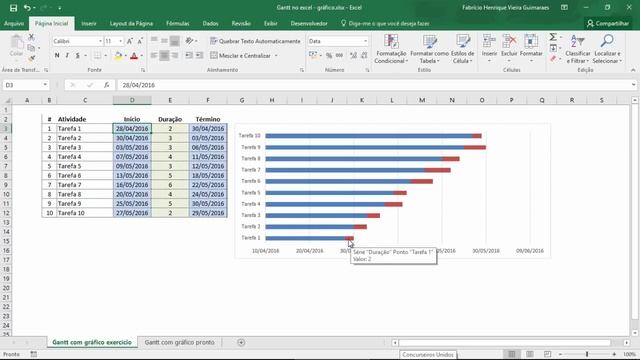Open Localizar e Selecionar menu

point(607,49)
